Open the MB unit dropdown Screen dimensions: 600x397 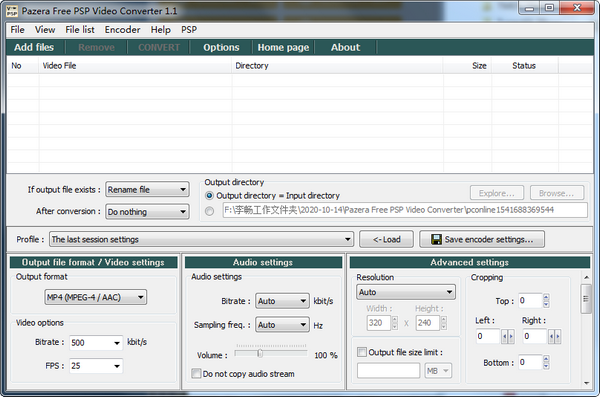pos(438,371)
